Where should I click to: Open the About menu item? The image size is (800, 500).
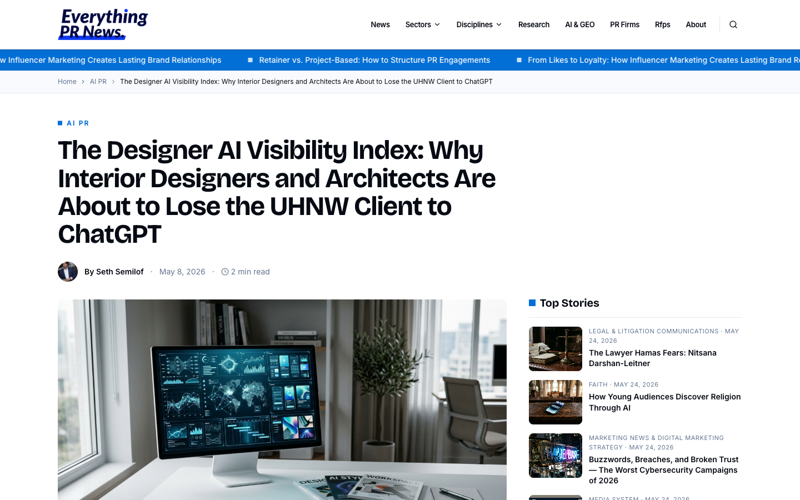coord(695,24)
